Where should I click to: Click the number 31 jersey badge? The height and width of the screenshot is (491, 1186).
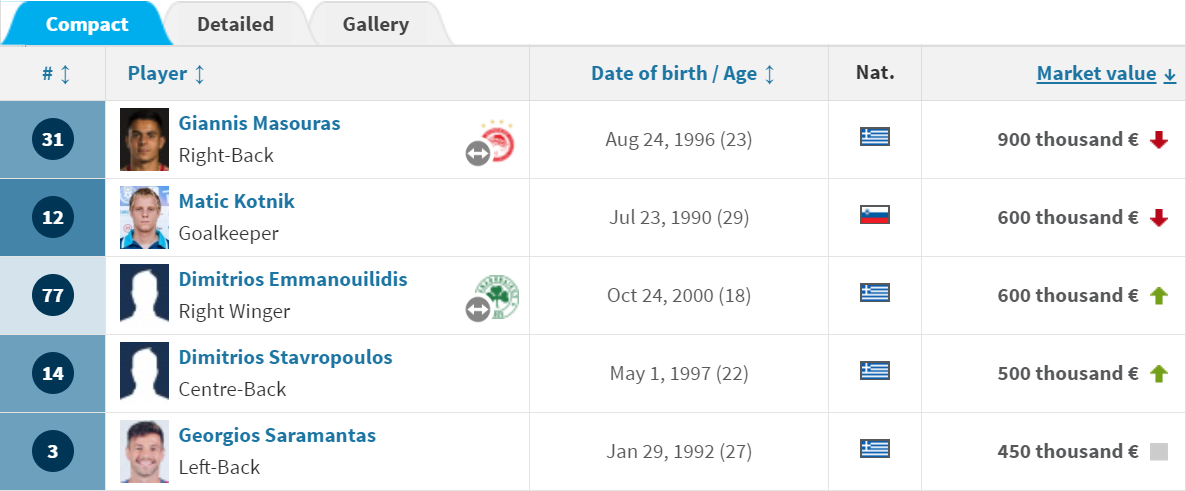tap(53, 140)
